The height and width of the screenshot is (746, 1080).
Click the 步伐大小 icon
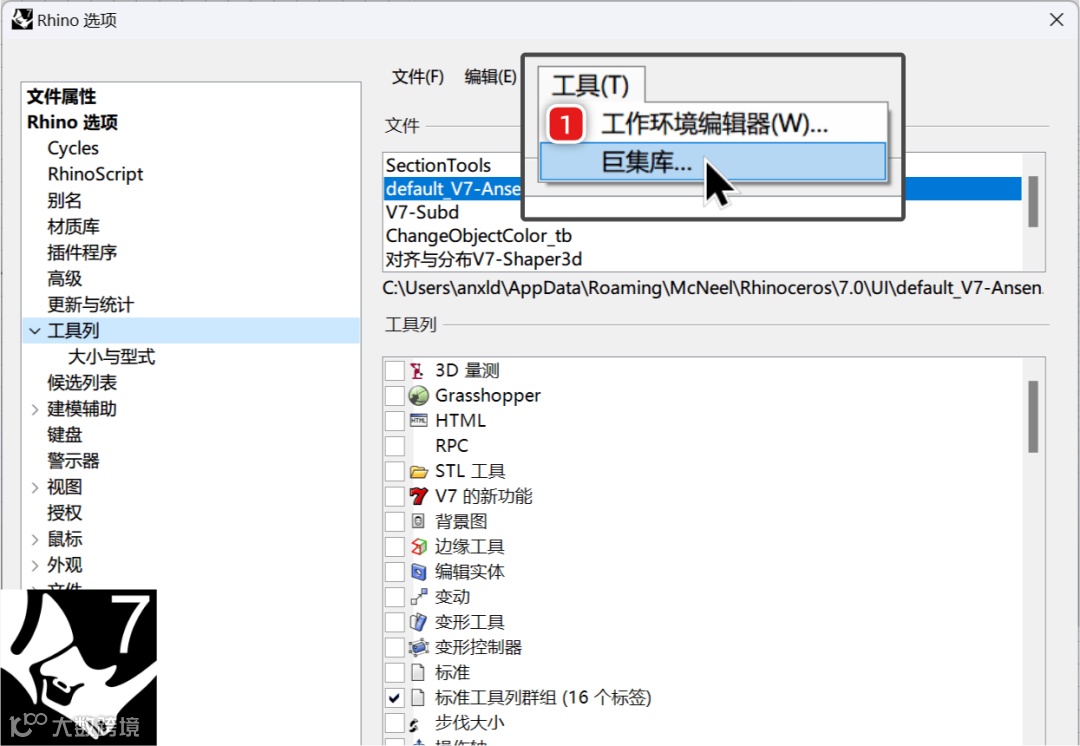[x=415, y=724]
